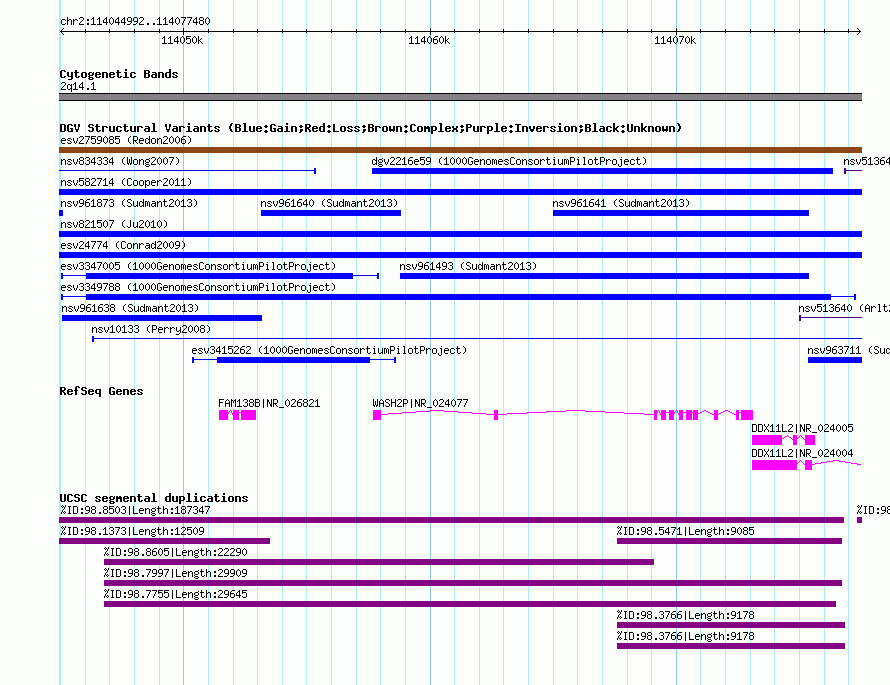Click the nsv961873 (Sudmant2013) label
The height and width of the screenshot is (685, 890).
click(x=129, y=203)
